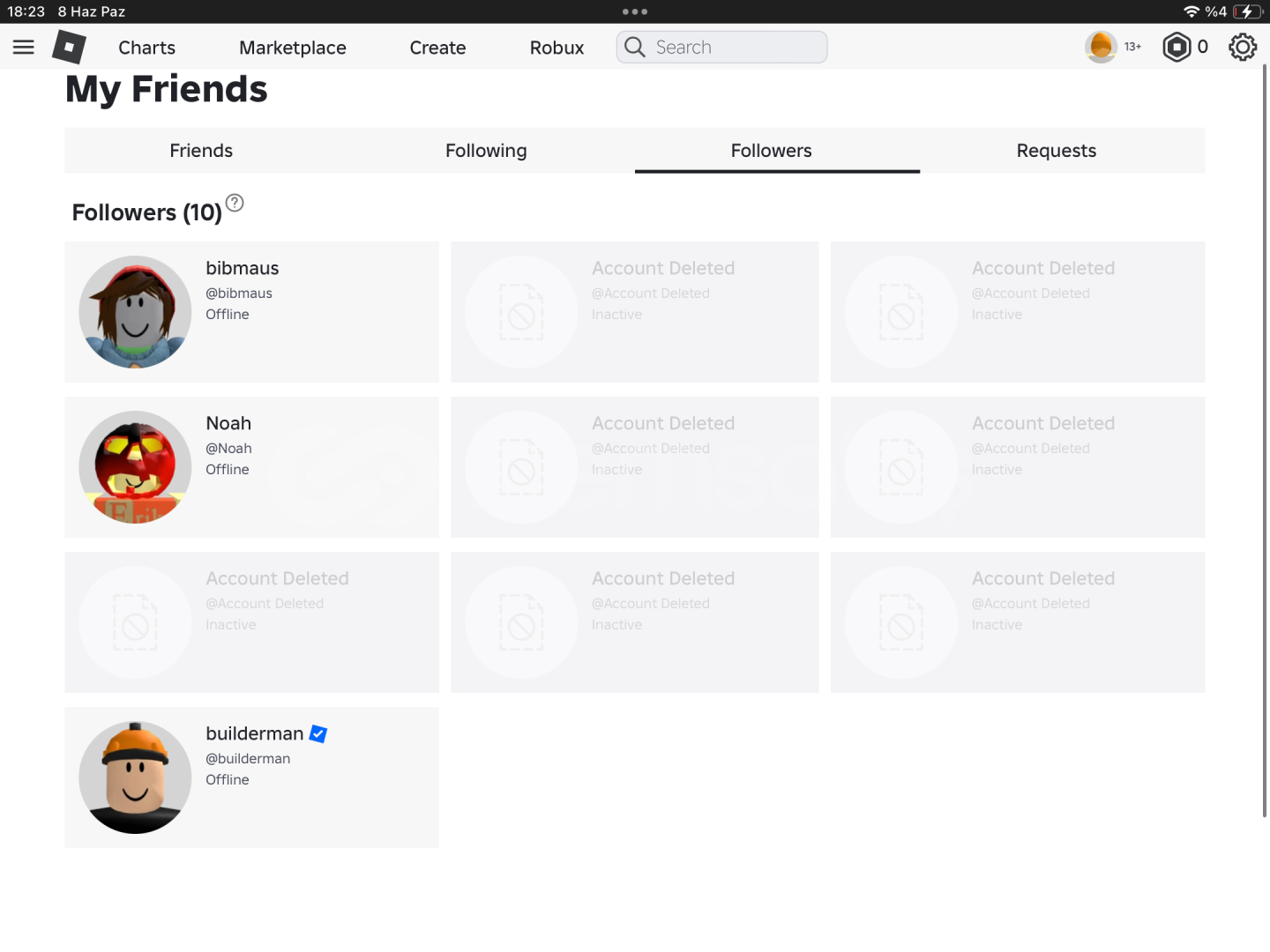Image resolution: width=1270 pixels, height=952 pixels.
Task: Click the Robux balance hexagon icon
Action: pyautogui.click(x=1177, y=47)
